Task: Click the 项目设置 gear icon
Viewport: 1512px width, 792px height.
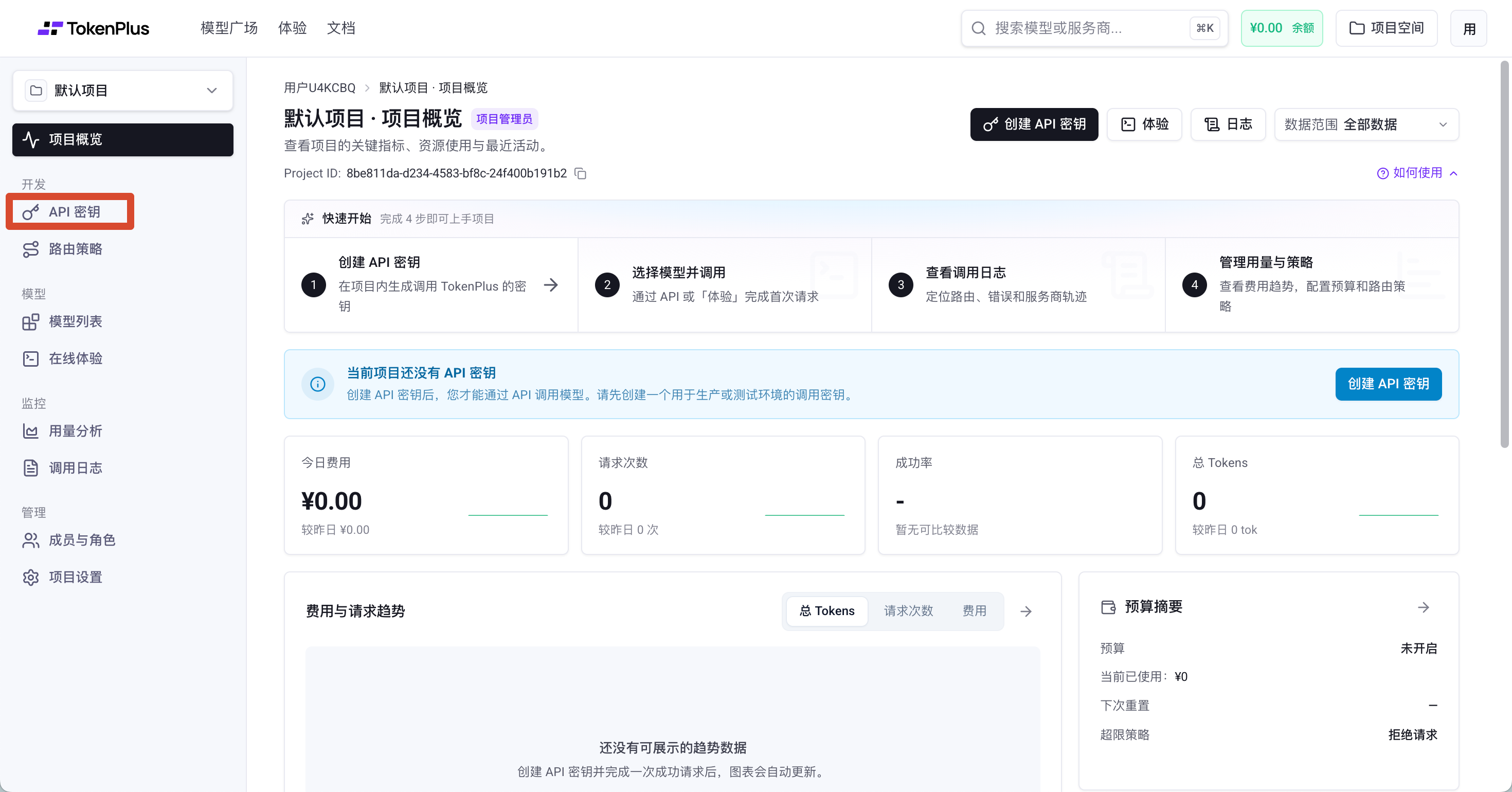Action: [30, 577]
